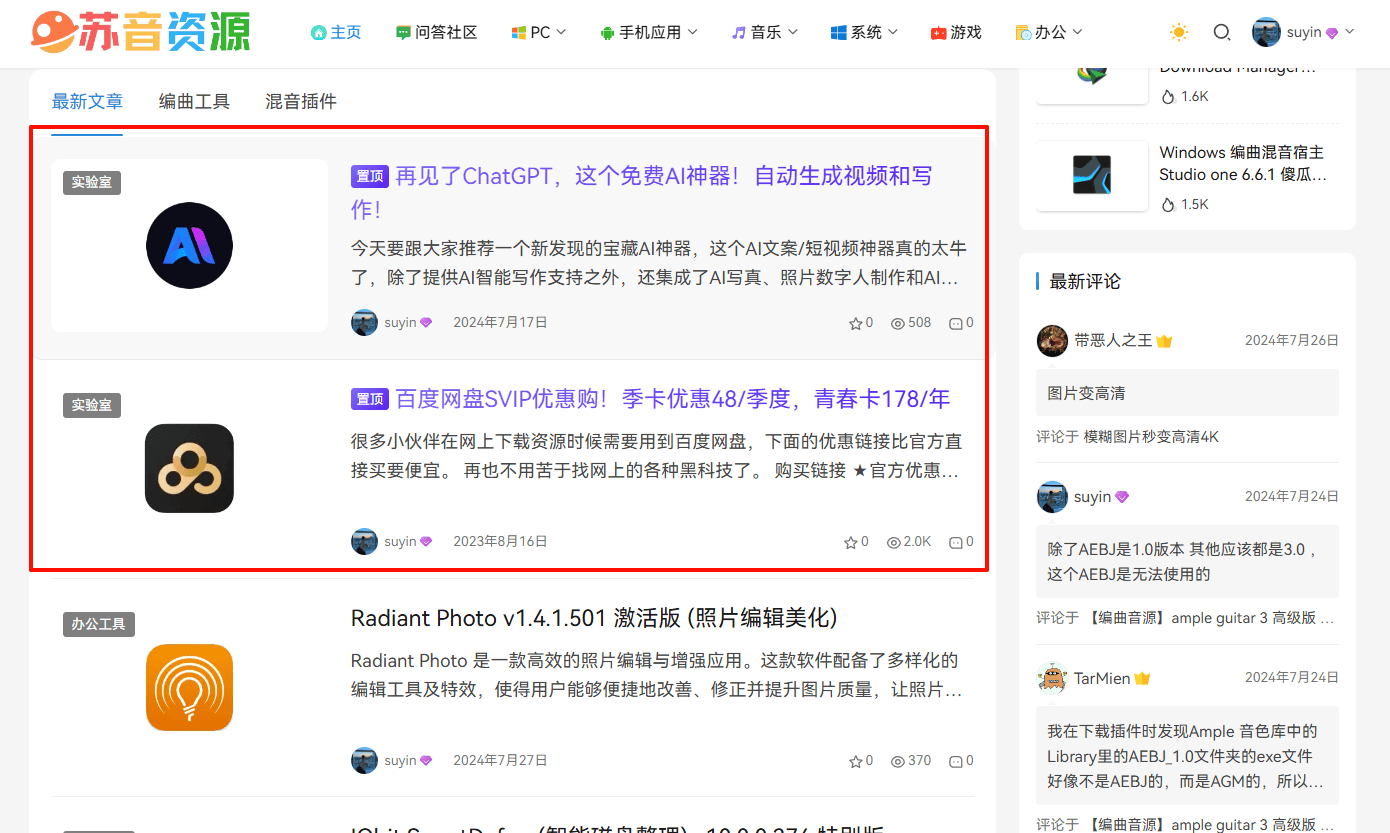Click the crown badge next to 带恶人之王

1164,341
